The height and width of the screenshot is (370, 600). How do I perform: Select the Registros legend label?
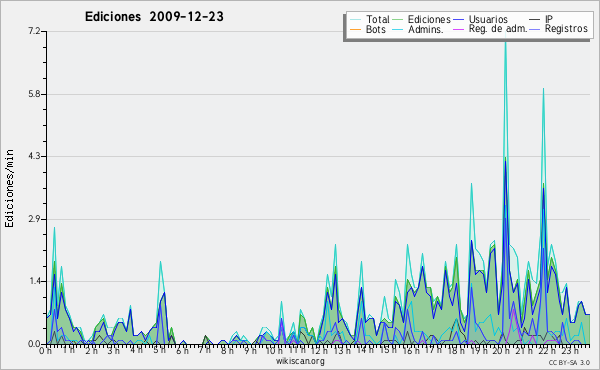pos(566,29)
